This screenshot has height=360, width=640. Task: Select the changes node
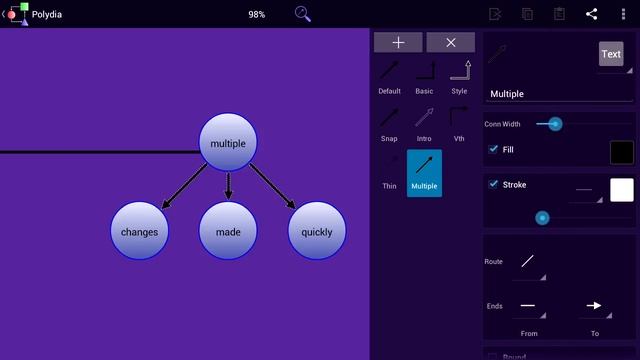click(x=139, y=231)
